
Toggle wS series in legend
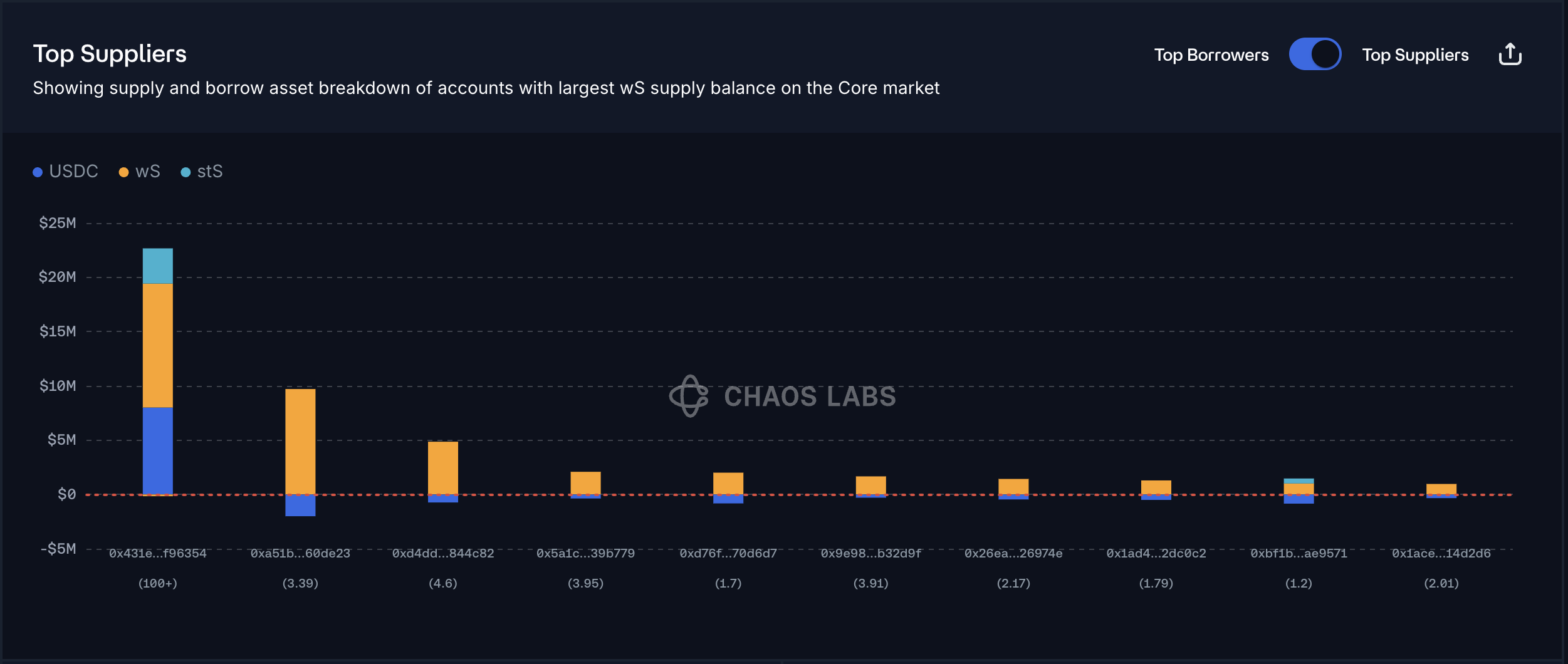tap(147, 172)
